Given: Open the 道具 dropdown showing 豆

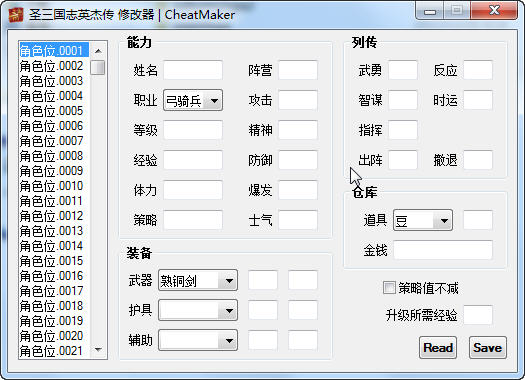Looking at the screenshot, I should (423, 220).
